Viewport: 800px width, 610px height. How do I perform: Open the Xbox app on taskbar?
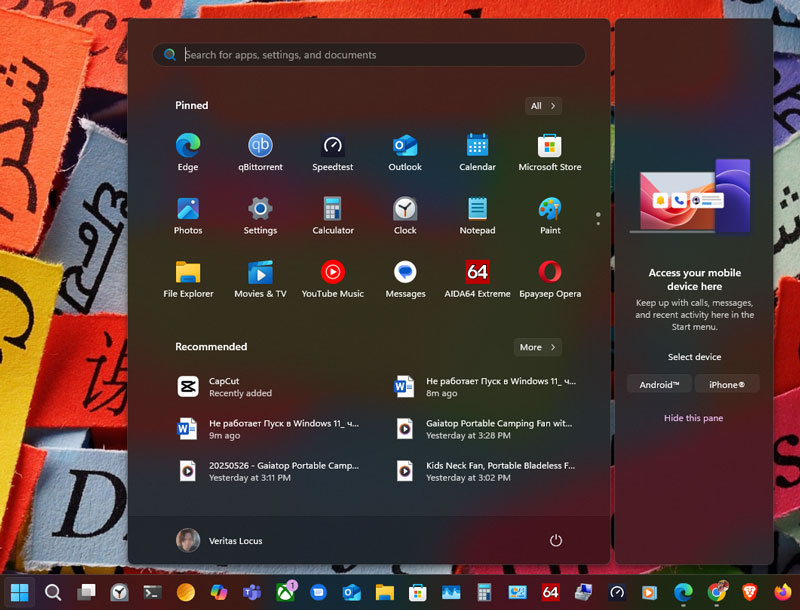285,593
